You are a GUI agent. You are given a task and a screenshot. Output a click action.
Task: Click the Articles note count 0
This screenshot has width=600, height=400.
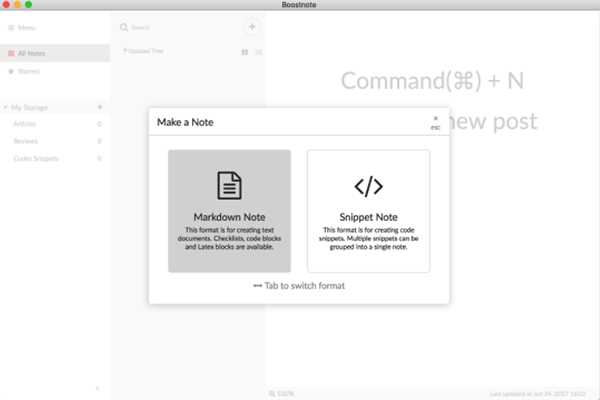click(x=99, y=124)
